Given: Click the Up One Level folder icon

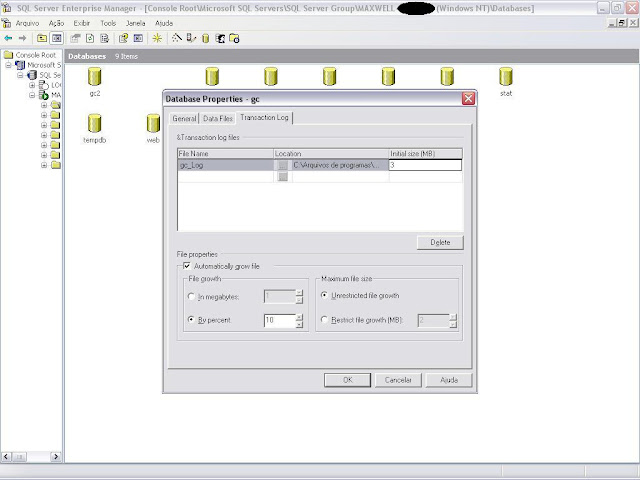Looking at the screenshot, I should (42, 38).
